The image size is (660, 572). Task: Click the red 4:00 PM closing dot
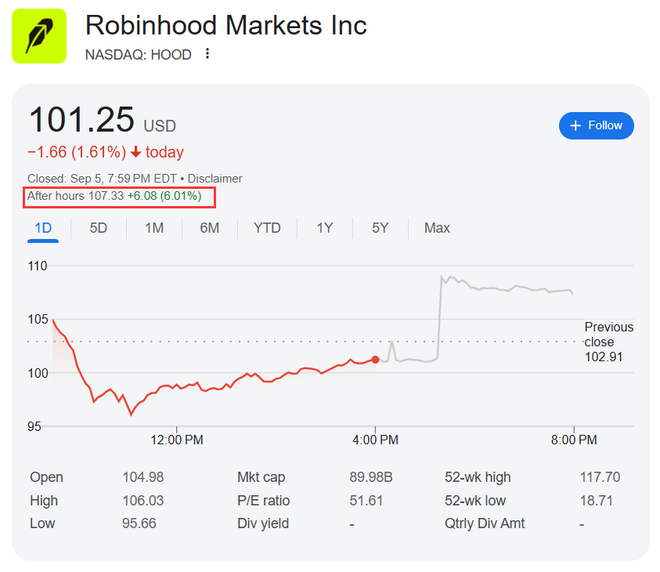pos(375,359)
